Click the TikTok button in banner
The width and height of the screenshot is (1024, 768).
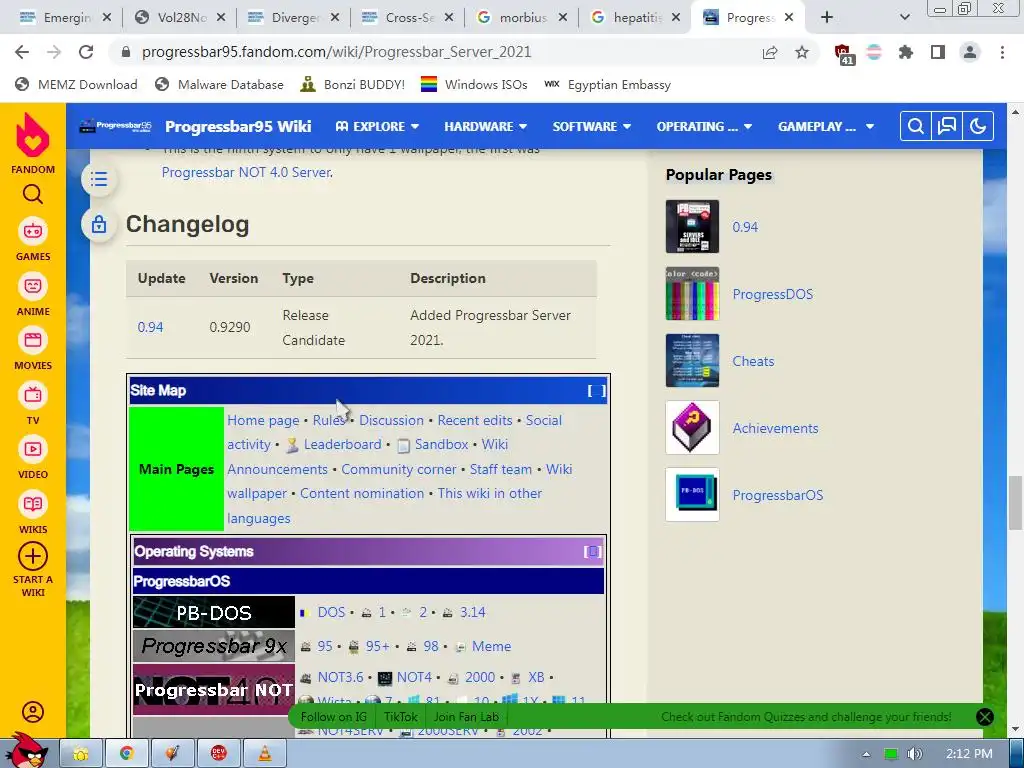400,717
